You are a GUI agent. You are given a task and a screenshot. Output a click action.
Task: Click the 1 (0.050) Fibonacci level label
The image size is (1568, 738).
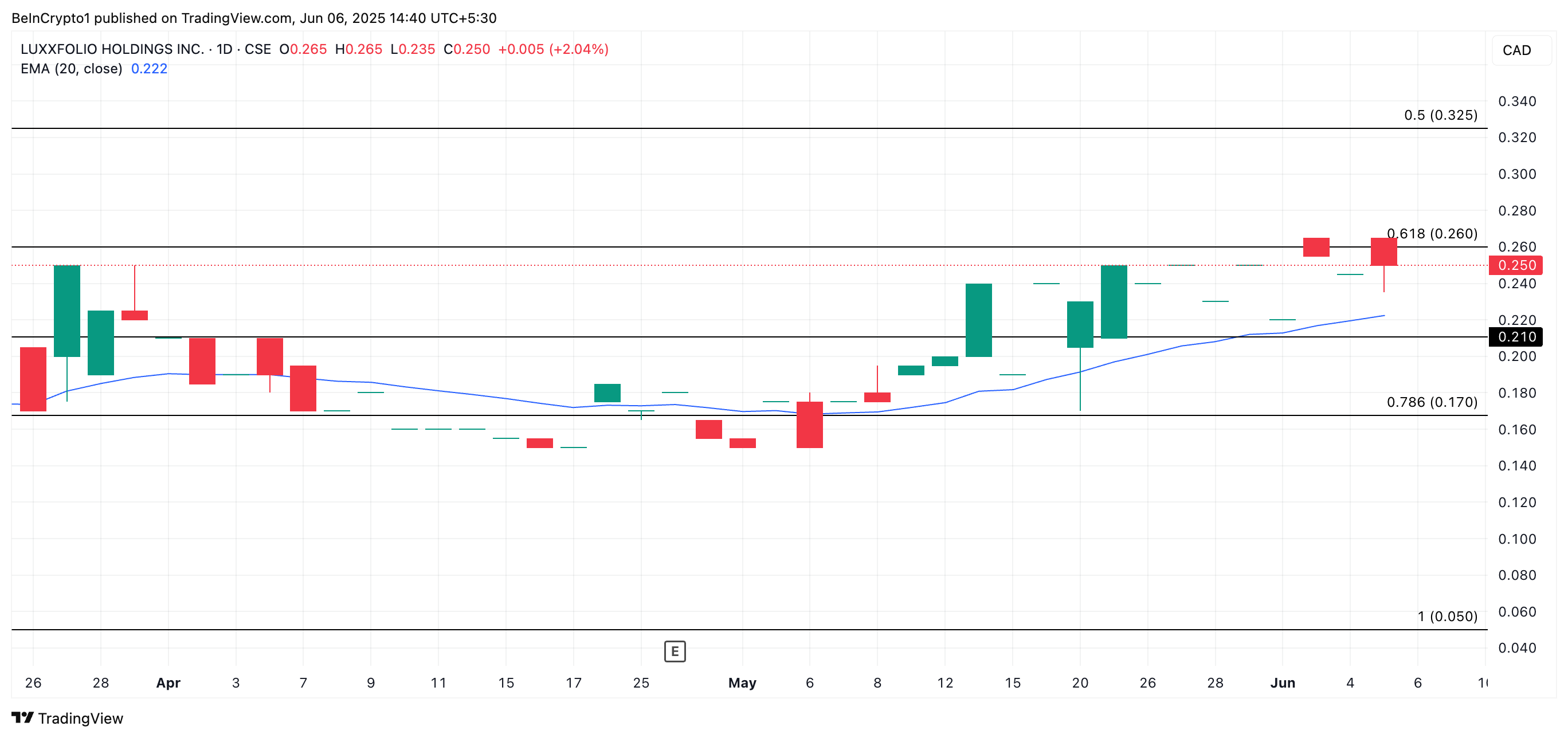(x=1447, y=617)
